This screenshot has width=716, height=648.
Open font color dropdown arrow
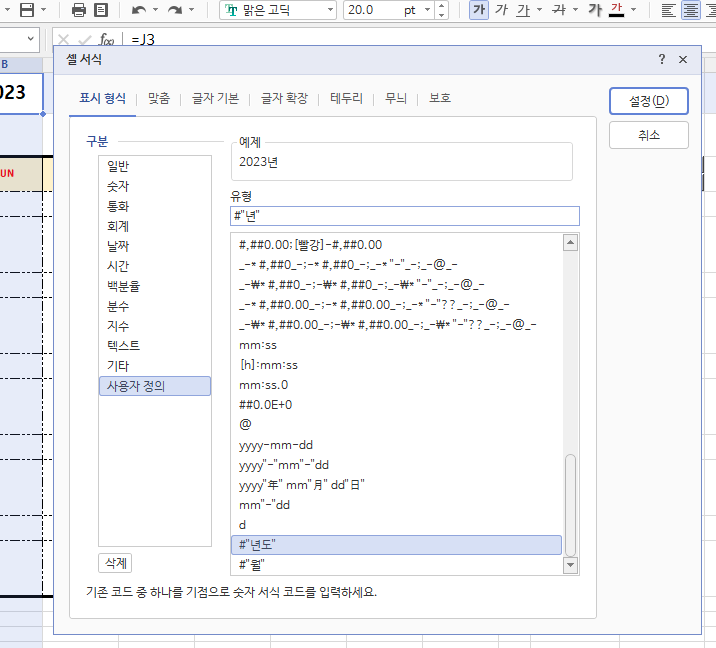point(633,10)
